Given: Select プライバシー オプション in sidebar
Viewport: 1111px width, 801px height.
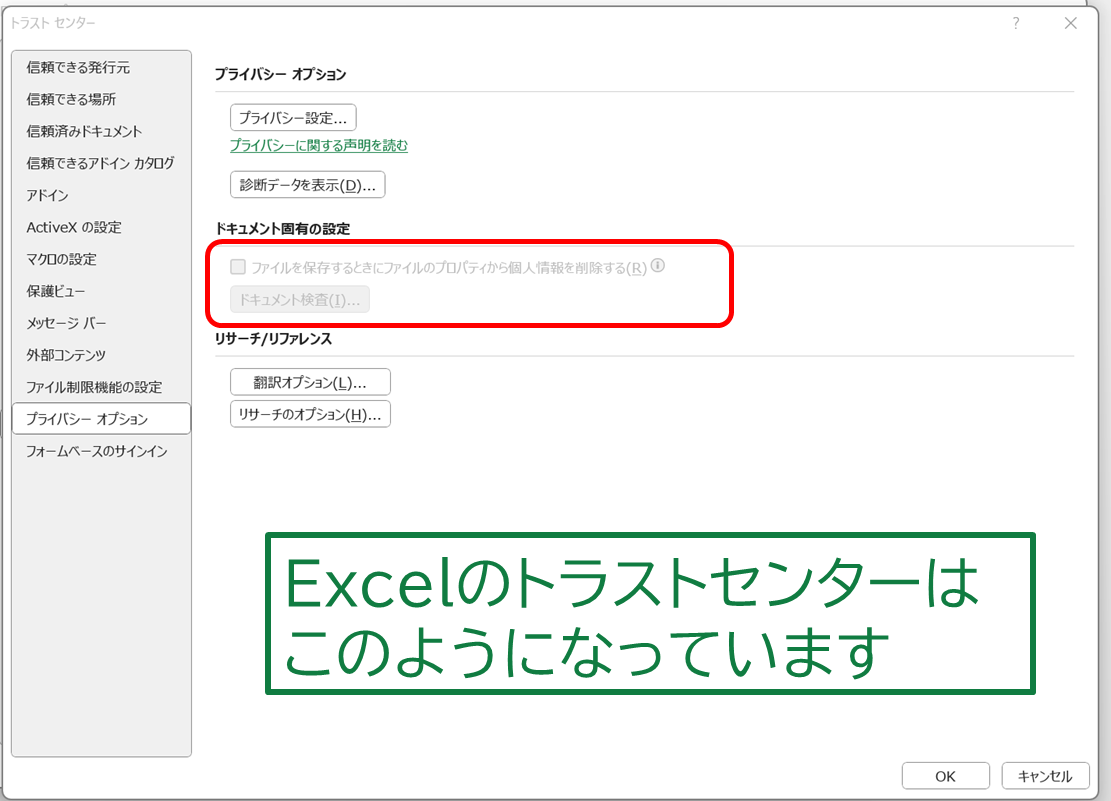Looking at the screenshot, I should pos(101,419).
